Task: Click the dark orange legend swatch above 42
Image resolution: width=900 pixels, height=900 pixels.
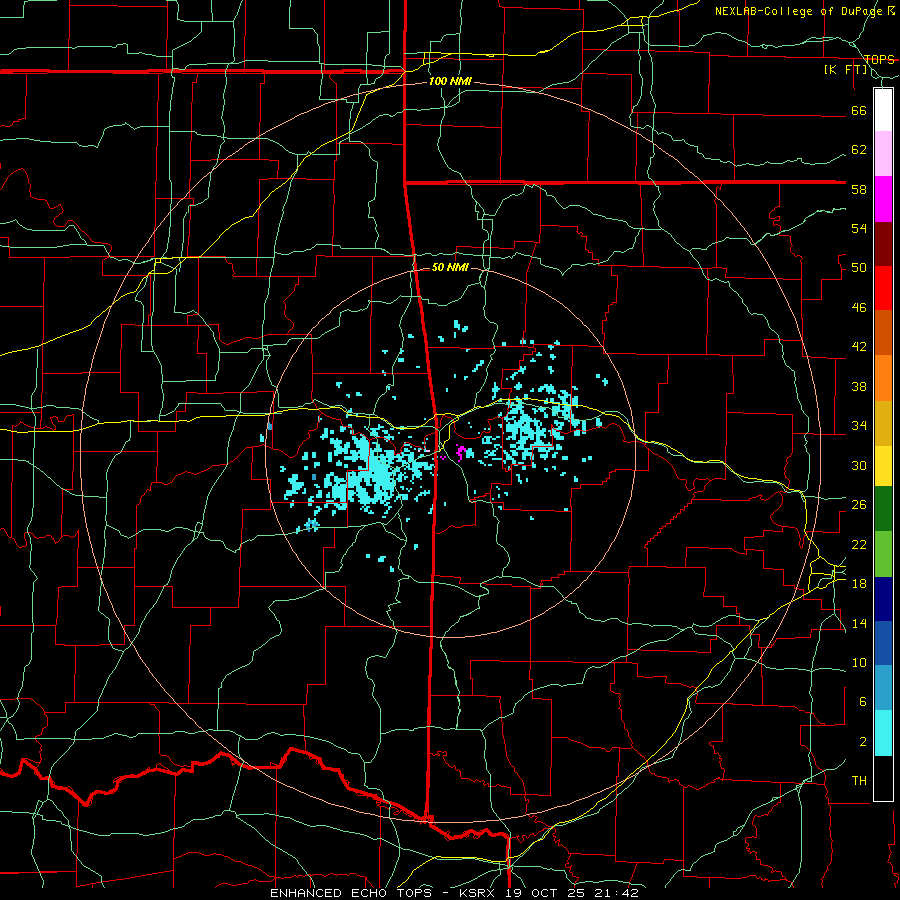Action: point(883,333)
